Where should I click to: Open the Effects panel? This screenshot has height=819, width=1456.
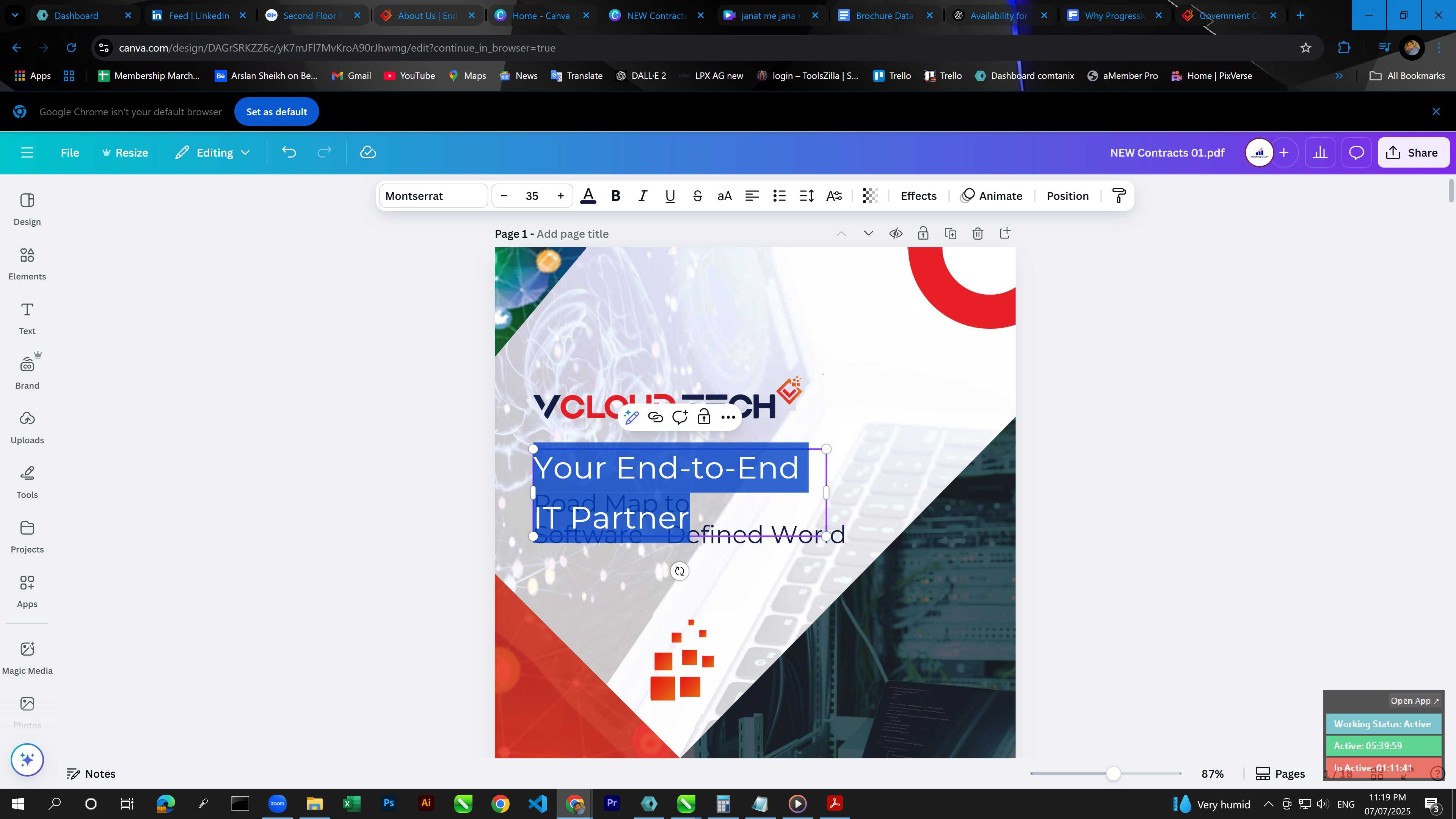[918, 196]
